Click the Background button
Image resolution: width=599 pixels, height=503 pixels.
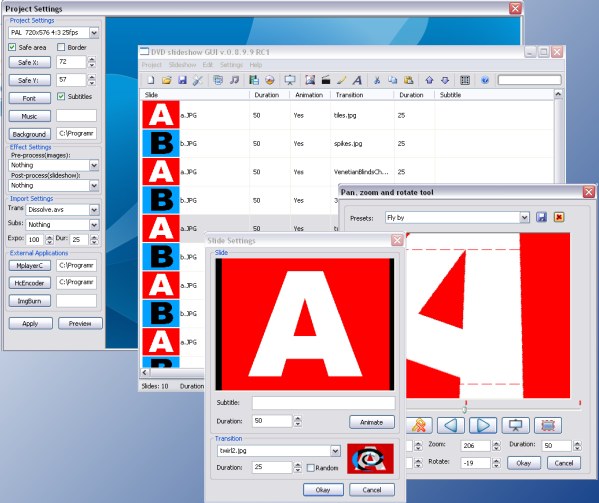29,134
